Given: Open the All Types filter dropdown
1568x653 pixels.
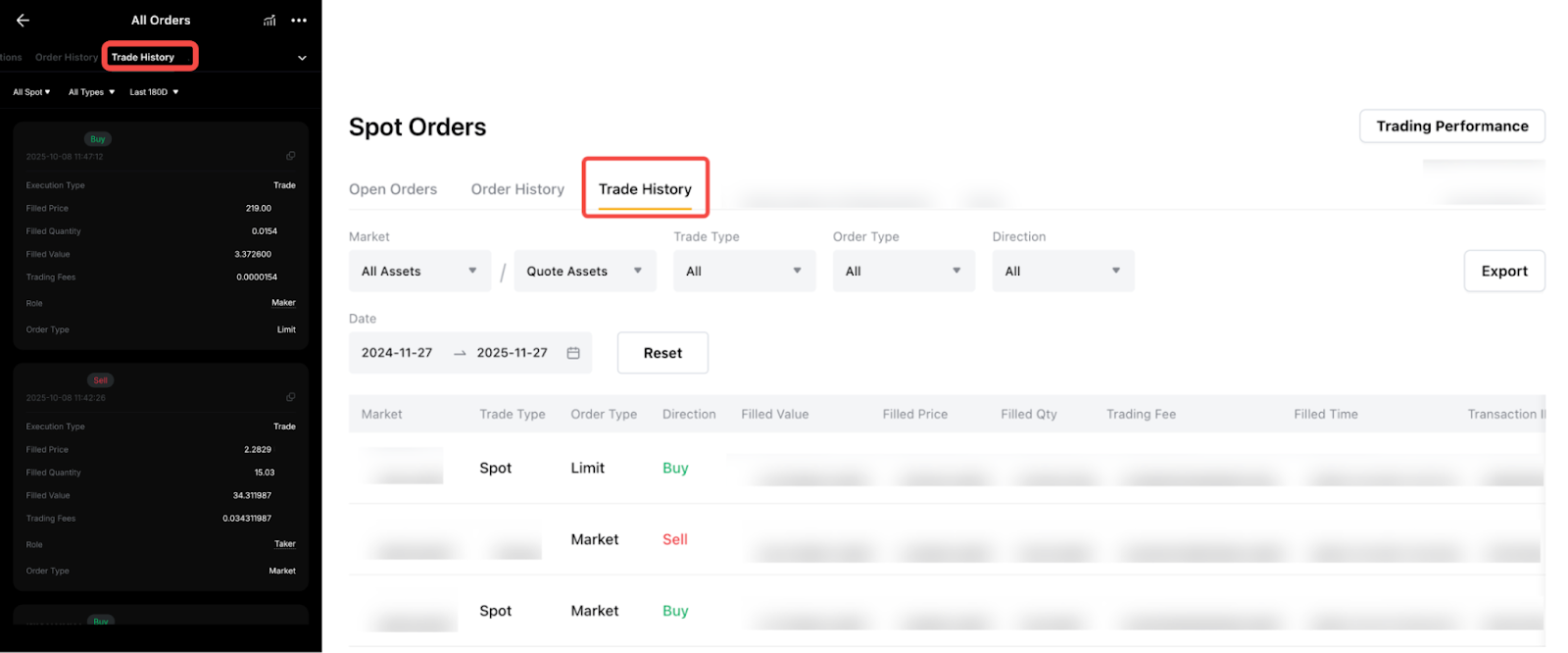Looking at the screenshot, I should 91,92.
